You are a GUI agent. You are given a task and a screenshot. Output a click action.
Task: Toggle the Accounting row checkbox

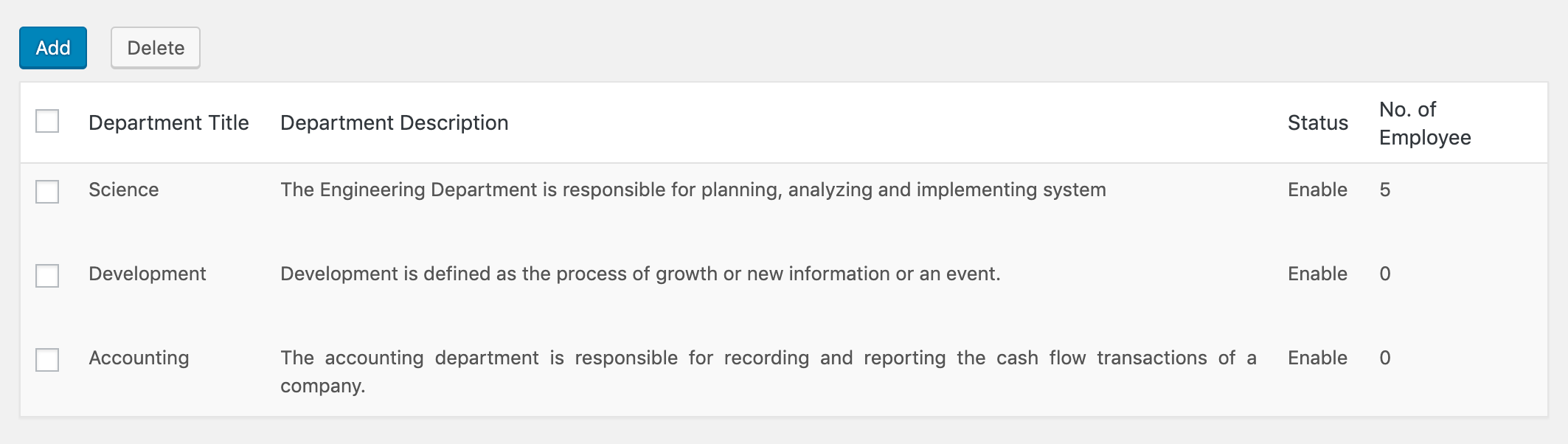[x=47, y=360]
